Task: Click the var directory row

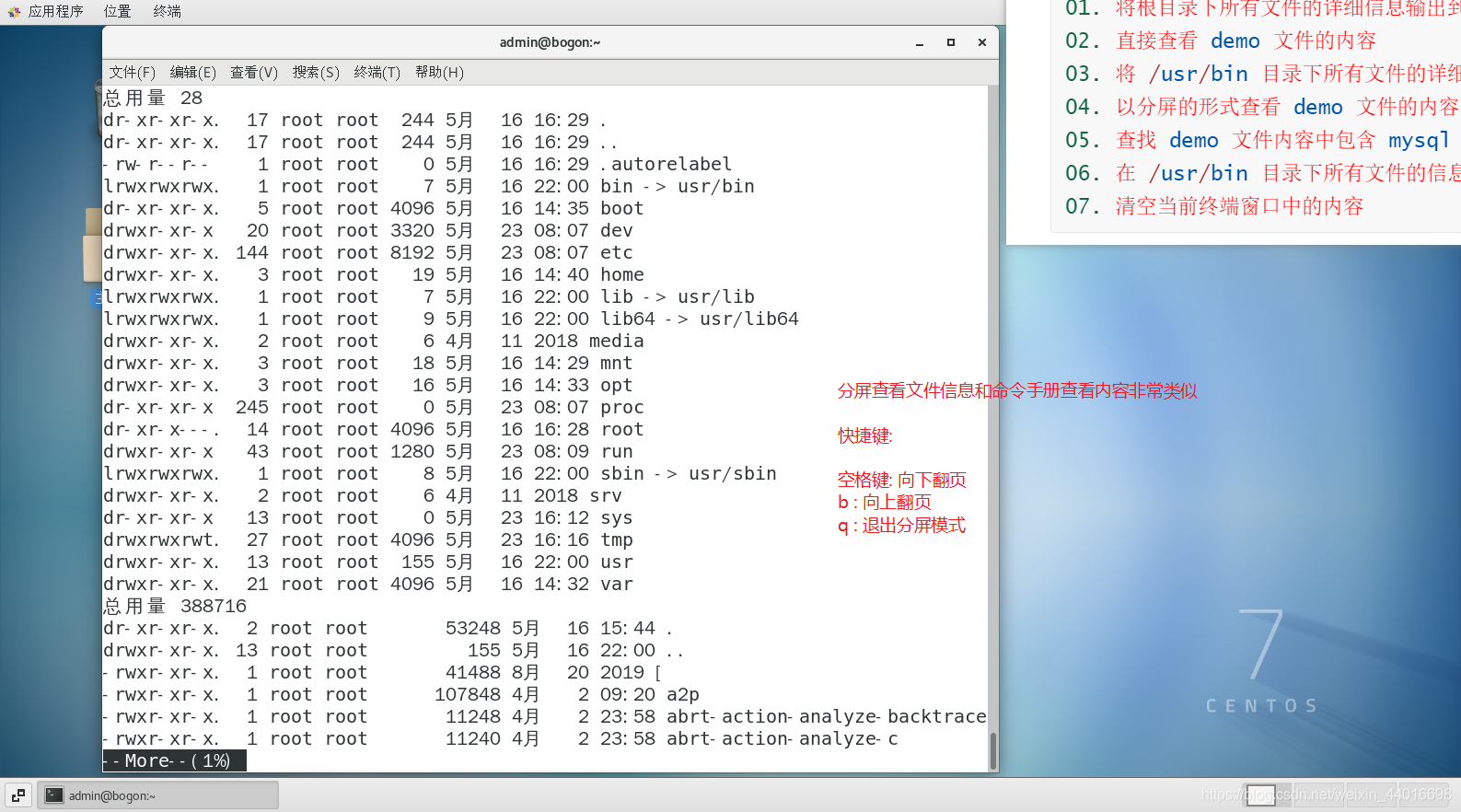Action: 368,584
